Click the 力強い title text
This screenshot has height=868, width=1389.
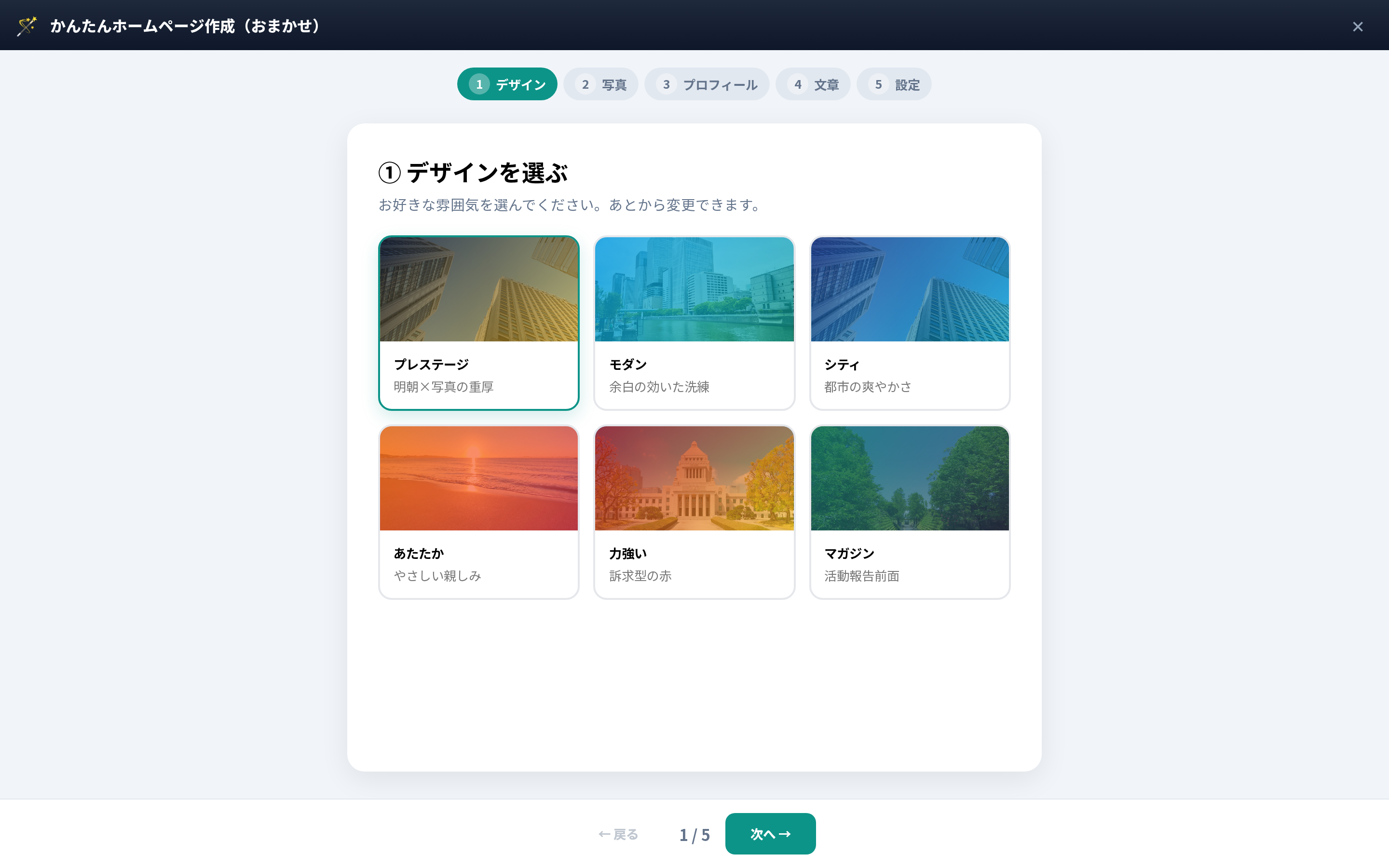pos(628,554)
